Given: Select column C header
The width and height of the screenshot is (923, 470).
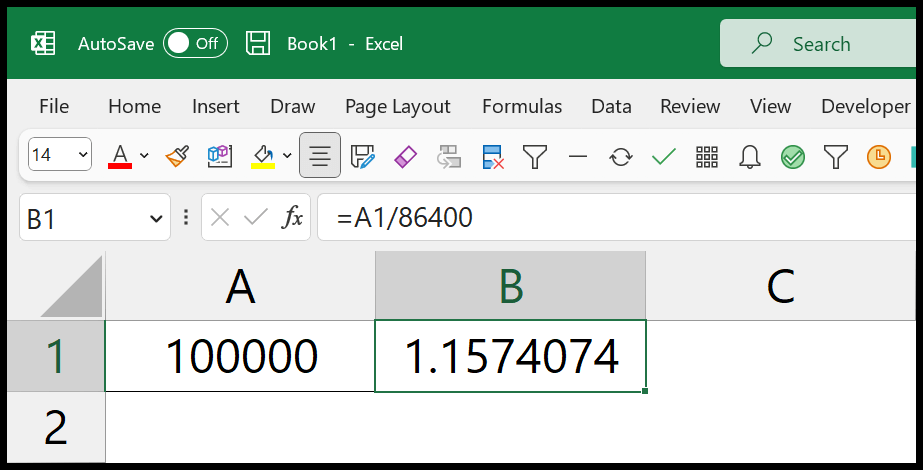Looking at the screenshot, I should (x=781, y=286).
